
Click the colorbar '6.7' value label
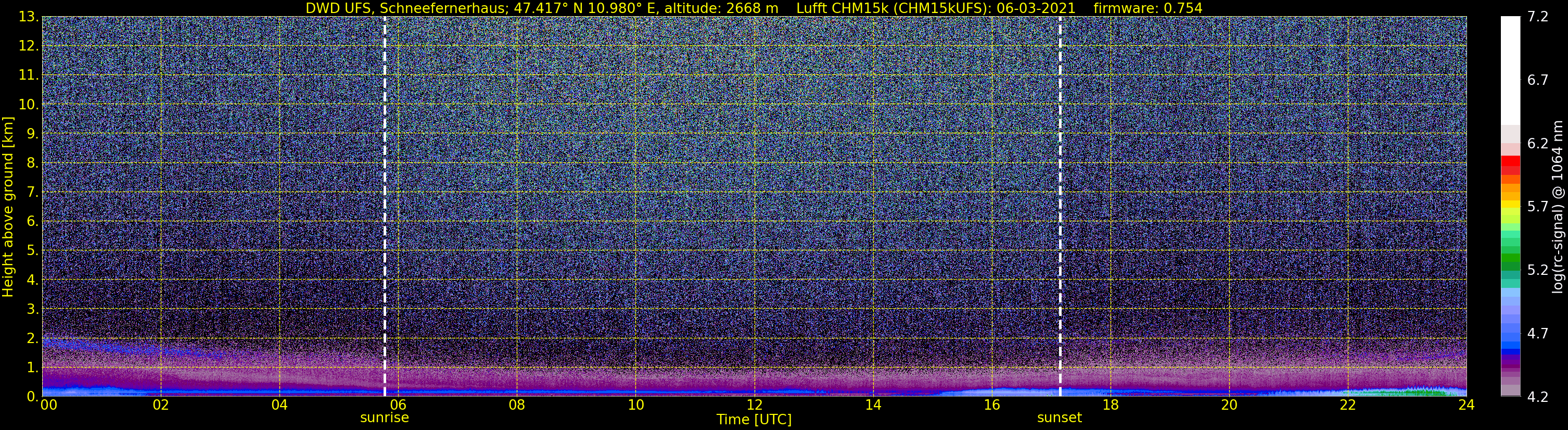coord(1538,80)
